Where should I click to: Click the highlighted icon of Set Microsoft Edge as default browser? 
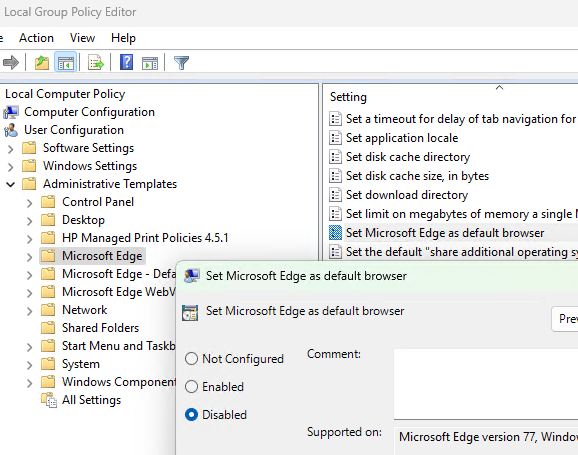[x=335, y=233]
